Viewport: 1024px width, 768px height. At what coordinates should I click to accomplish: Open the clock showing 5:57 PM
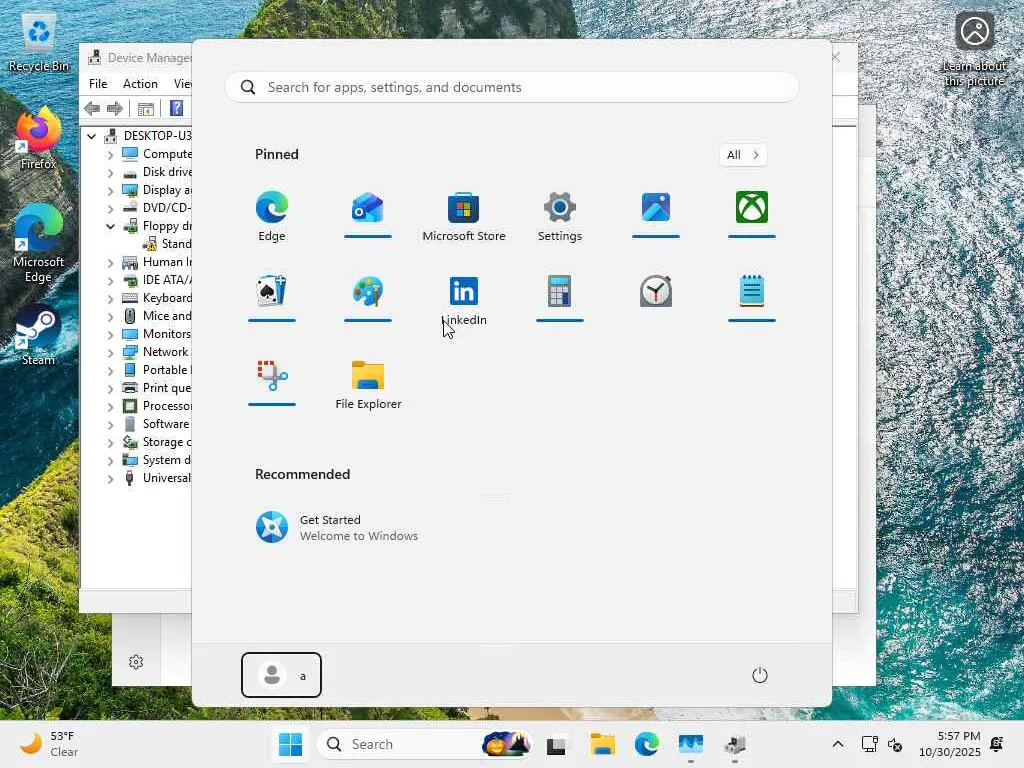click(950, 744)
